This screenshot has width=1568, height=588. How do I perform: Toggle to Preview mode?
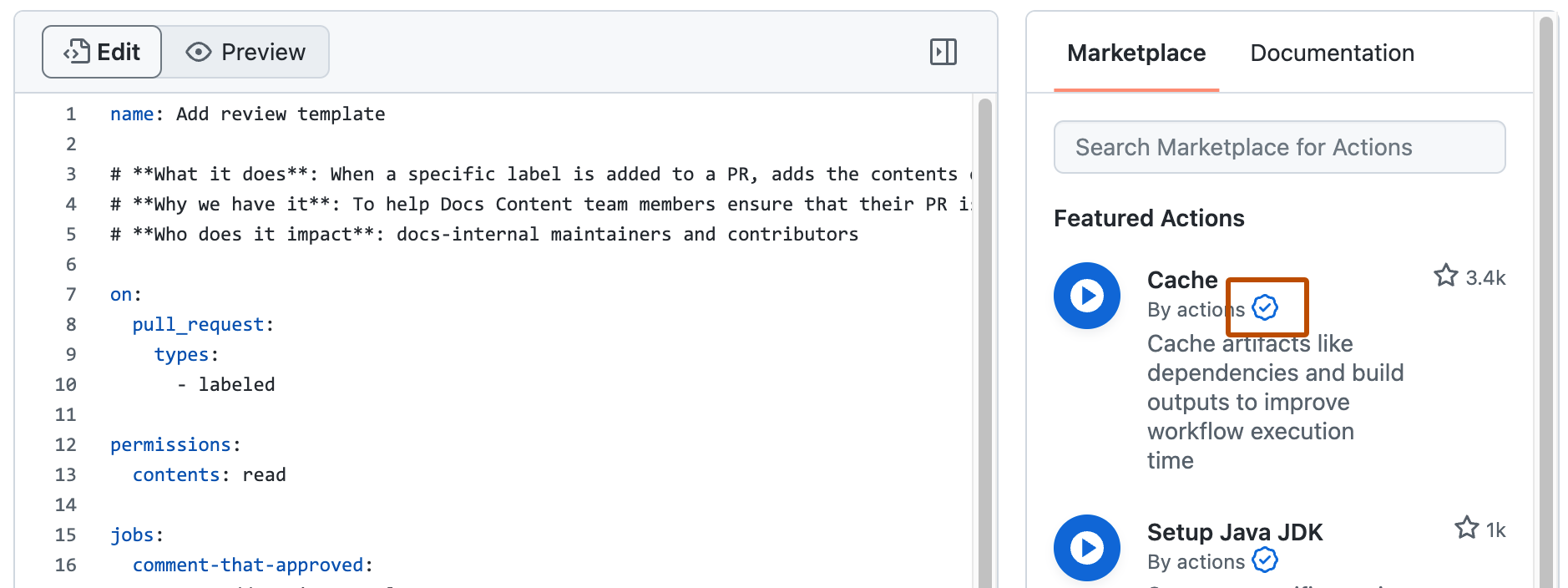[x=247, y=51]
